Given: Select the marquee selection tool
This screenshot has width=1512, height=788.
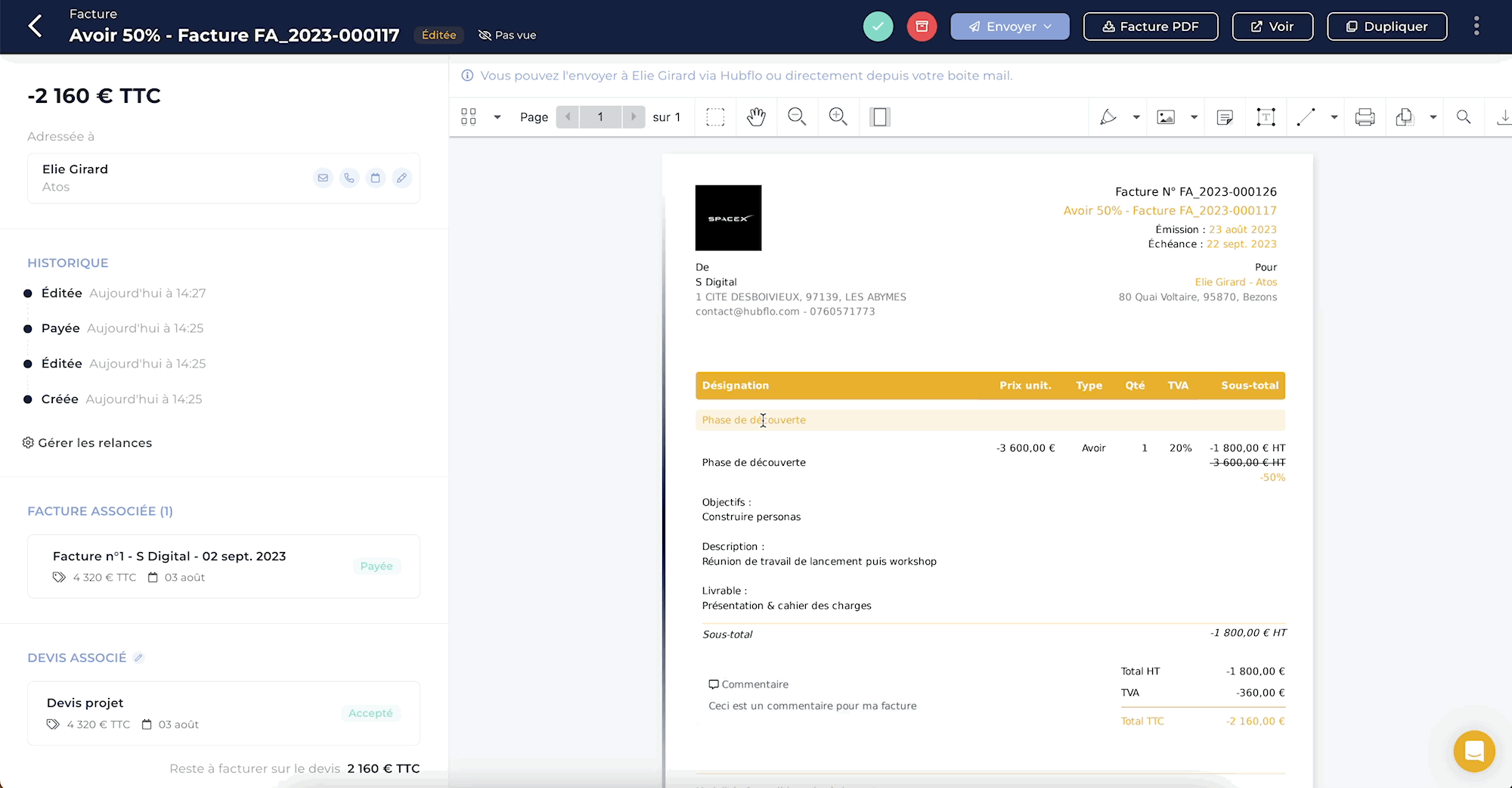Looking at the screenshot, I should (715, 117).
